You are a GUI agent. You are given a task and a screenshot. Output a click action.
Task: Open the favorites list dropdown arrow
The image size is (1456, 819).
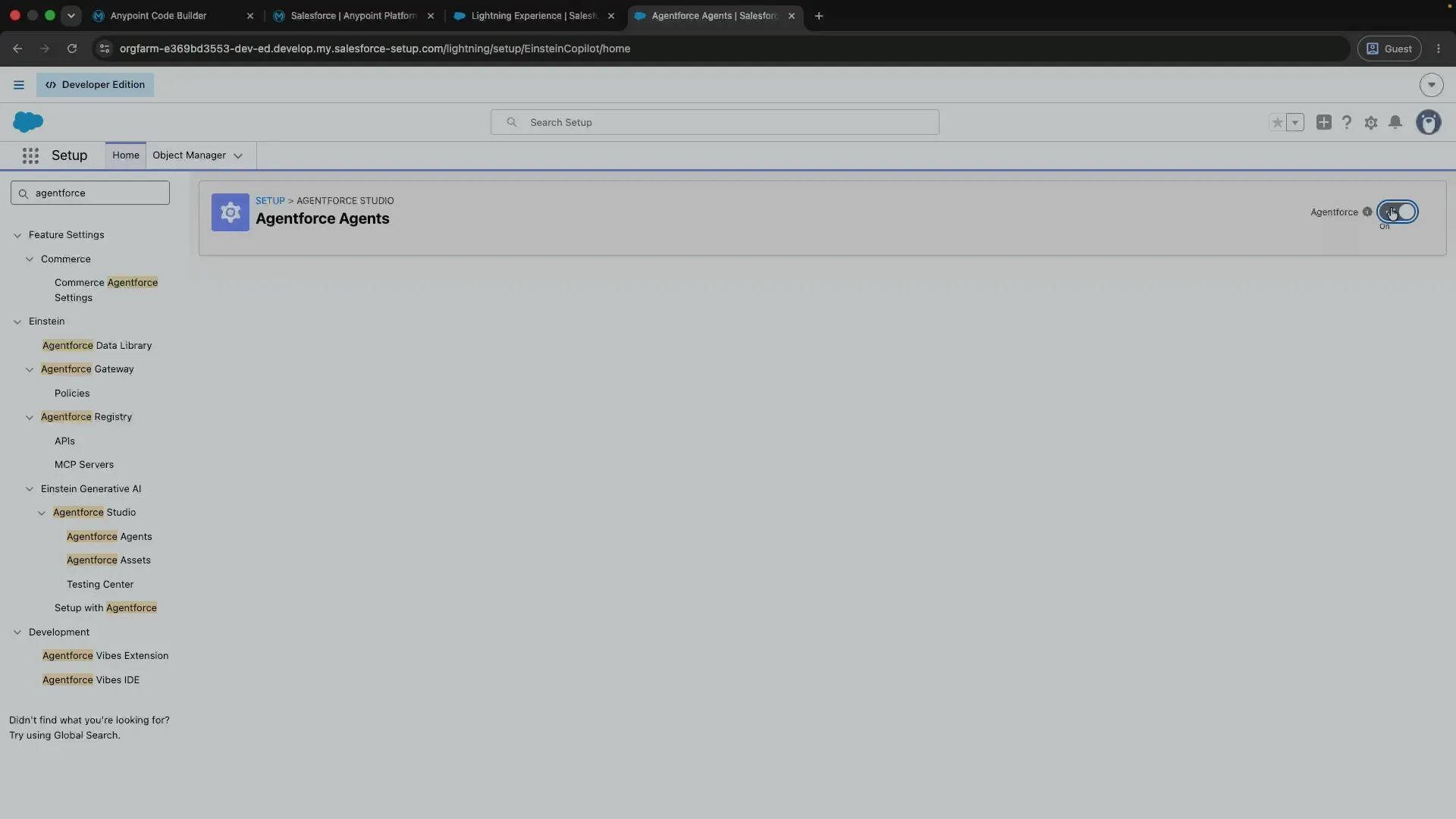[x=1295, y=122]
